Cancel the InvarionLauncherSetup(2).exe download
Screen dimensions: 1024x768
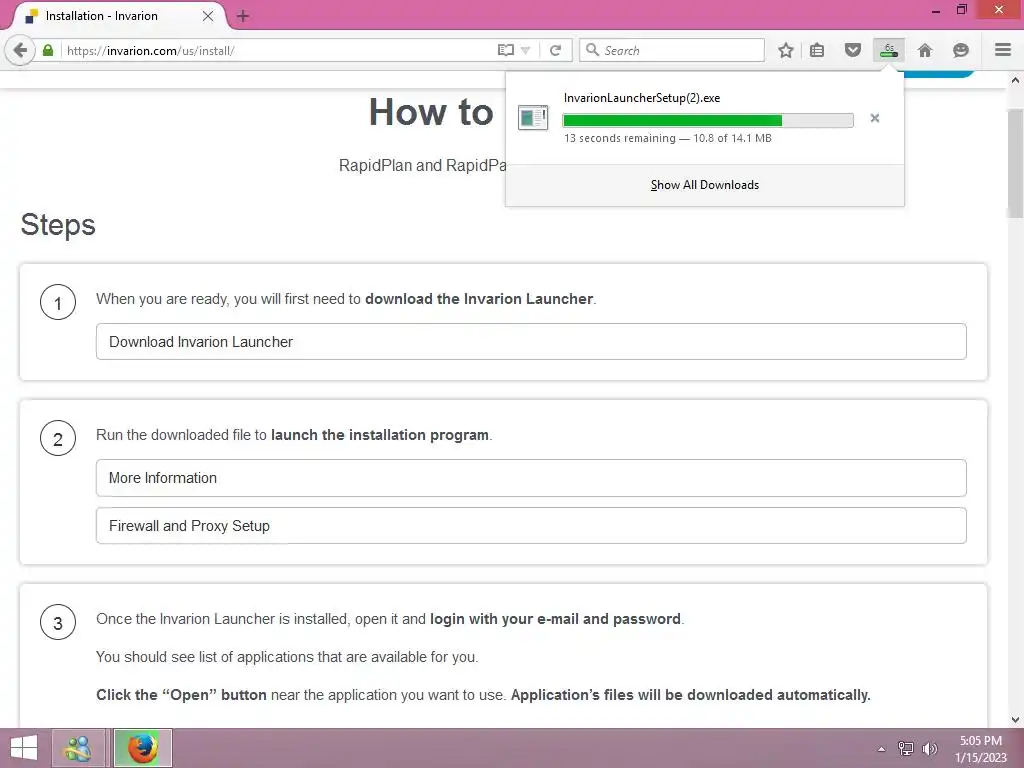[x=874, y=118]
